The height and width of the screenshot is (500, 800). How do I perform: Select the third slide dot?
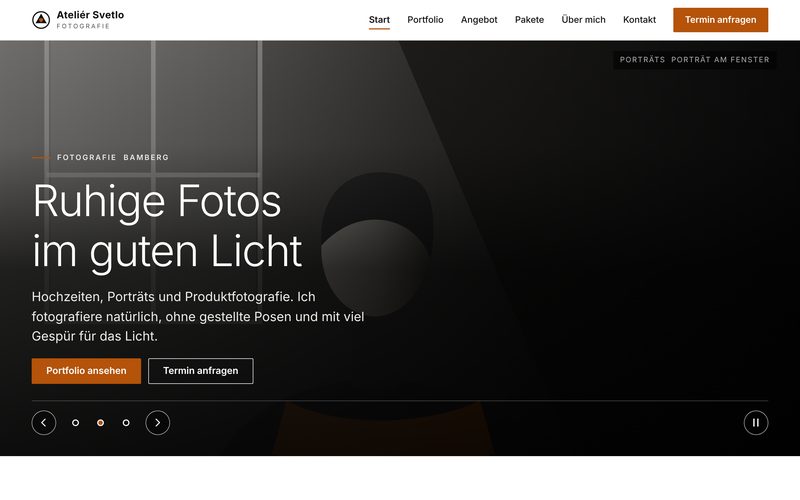(x=126, y=422)
